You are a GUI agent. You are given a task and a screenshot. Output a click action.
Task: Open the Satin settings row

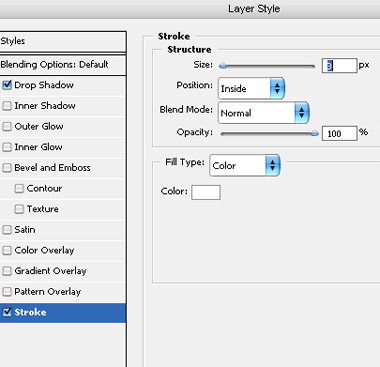[63, 230]
